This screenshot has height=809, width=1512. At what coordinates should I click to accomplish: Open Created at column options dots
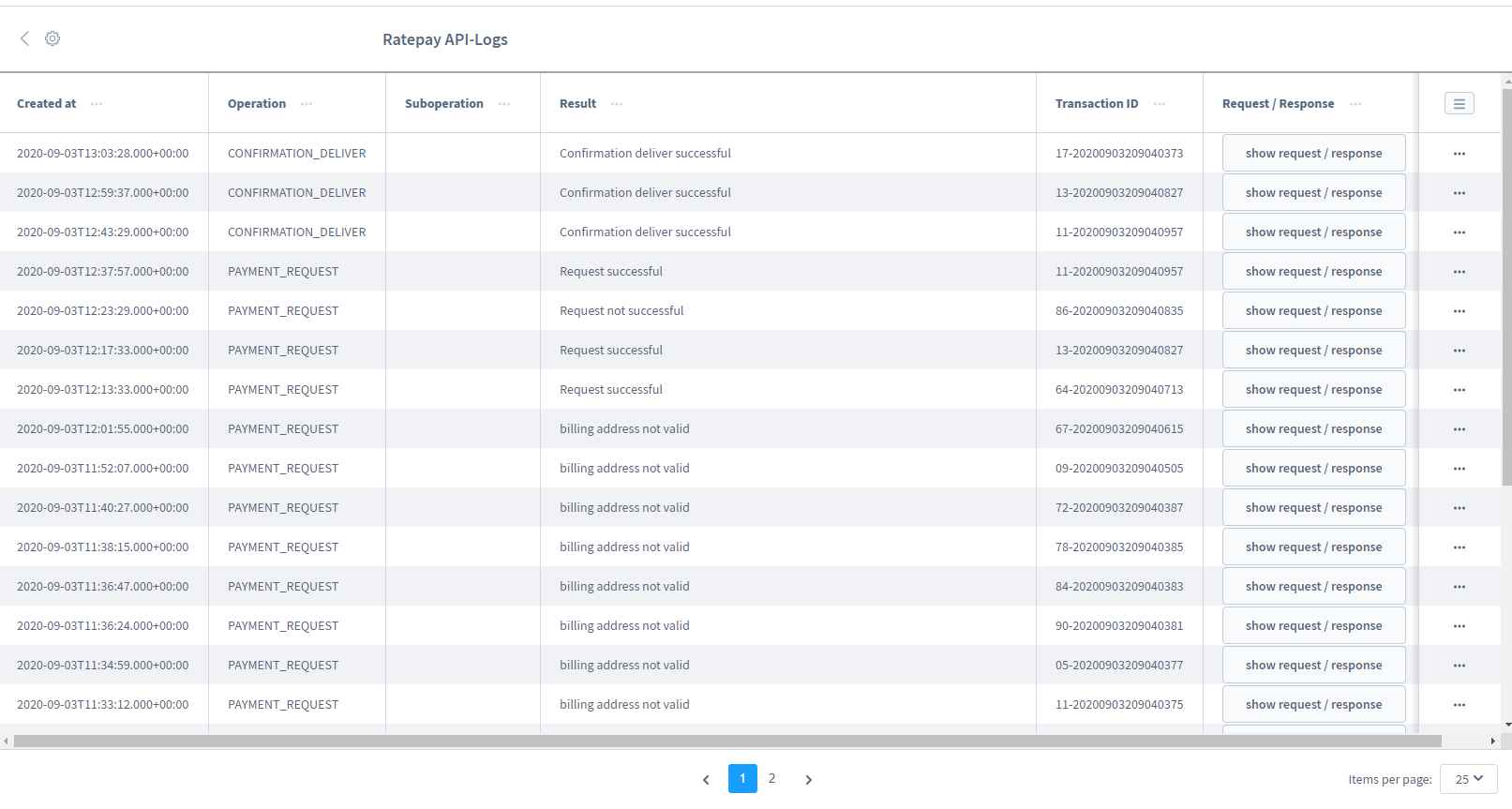[97, 104]
